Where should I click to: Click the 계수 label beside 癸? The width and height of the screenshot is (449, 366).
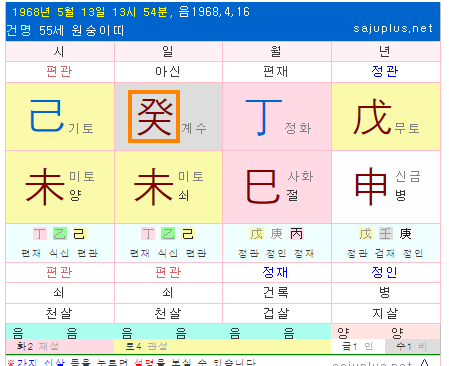coord(194,128)
